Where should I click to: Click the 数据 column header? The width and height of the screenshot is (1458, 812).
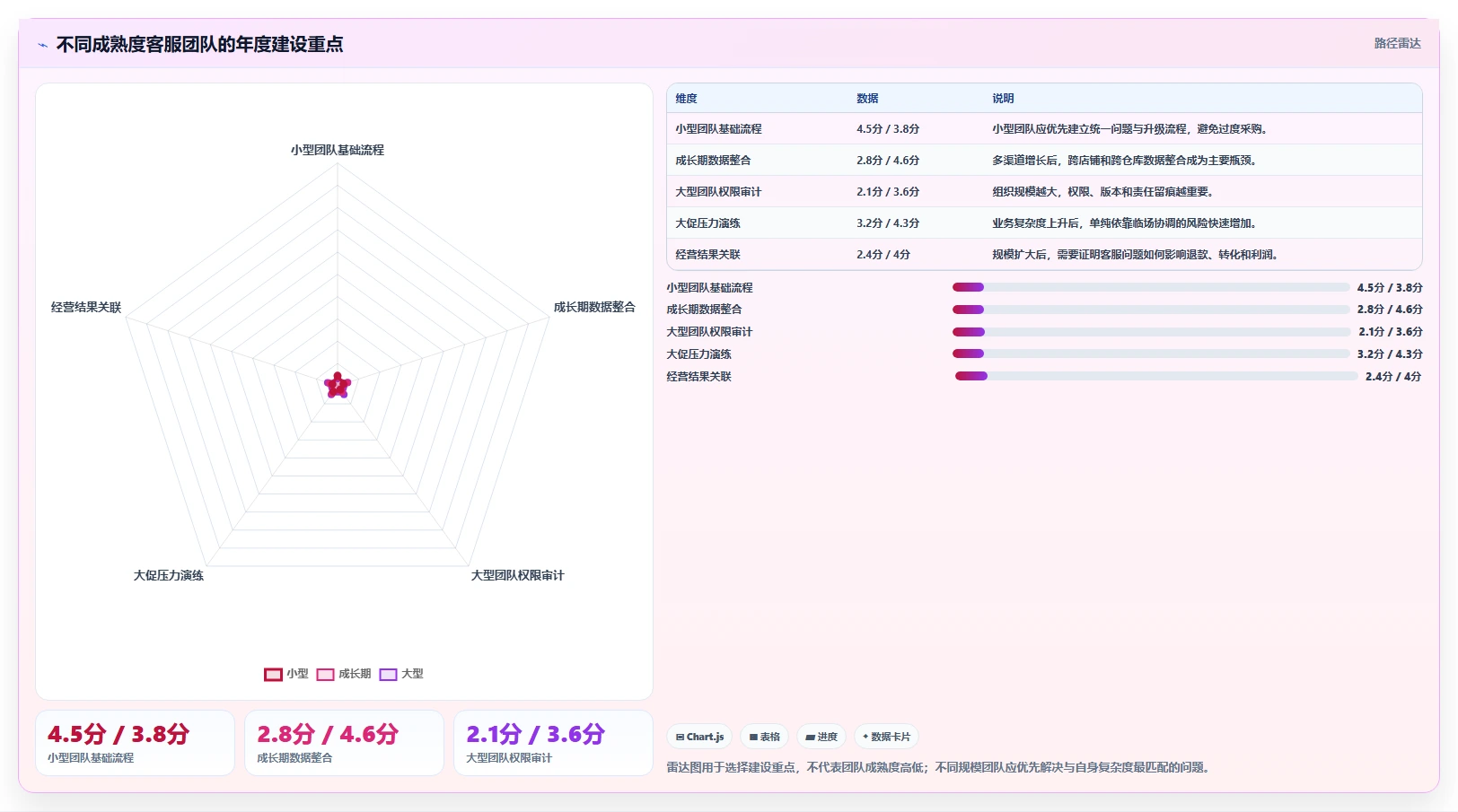(x=867, y=99)
